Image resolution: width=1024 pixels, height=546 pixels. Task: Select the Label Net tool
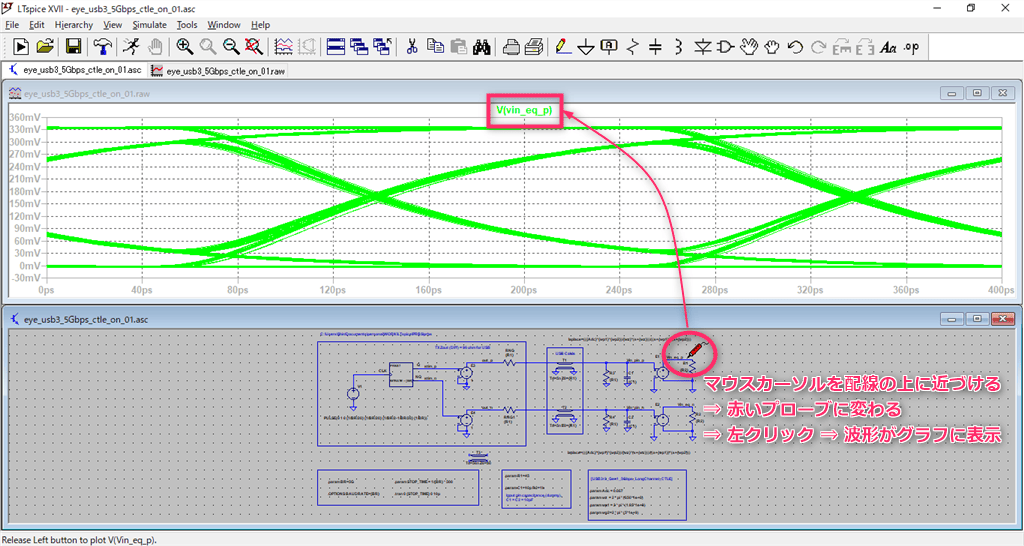(x=609, y=47)
